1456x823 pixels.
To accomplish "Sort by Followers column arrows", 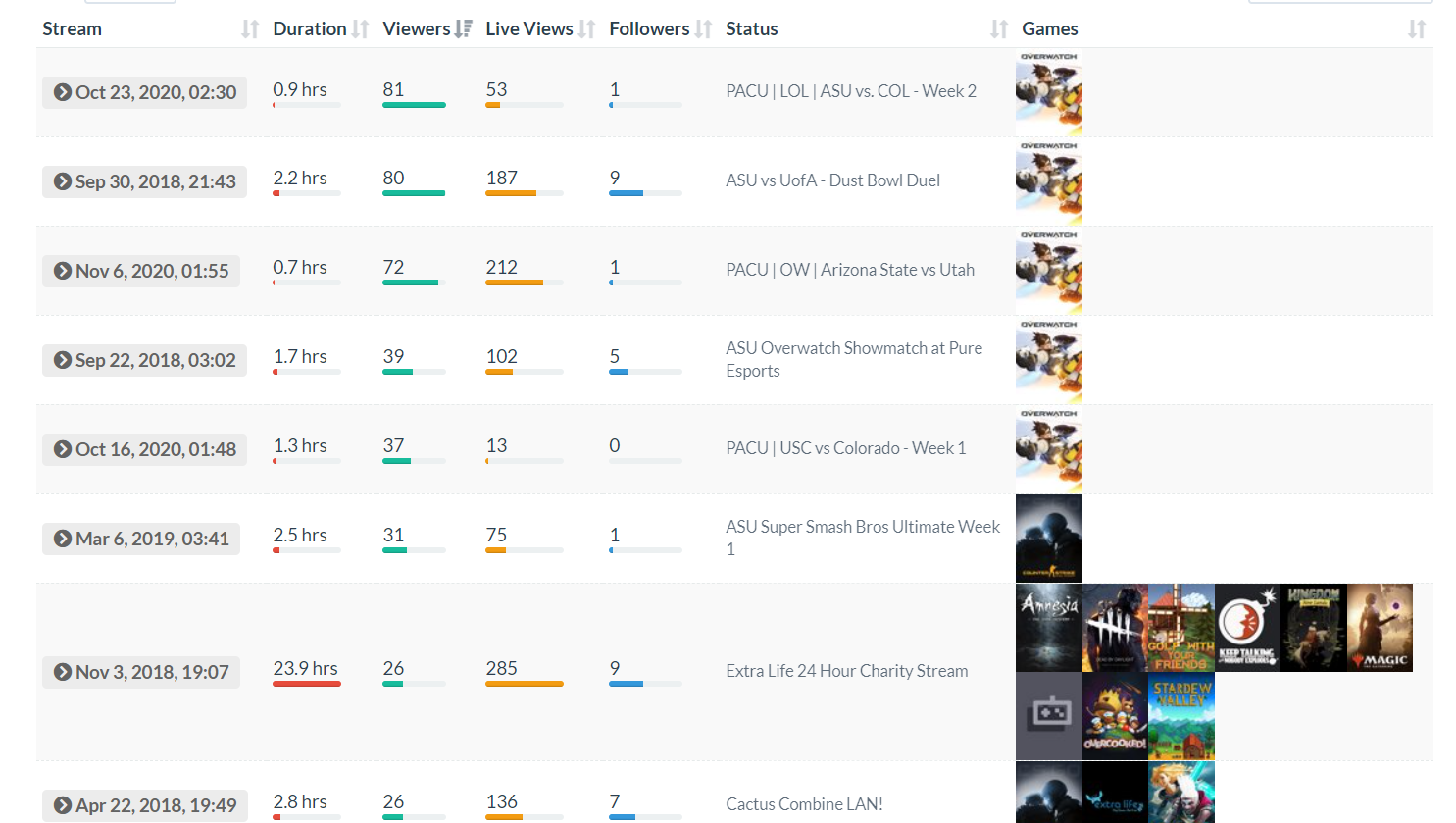I will pos(703,29).
